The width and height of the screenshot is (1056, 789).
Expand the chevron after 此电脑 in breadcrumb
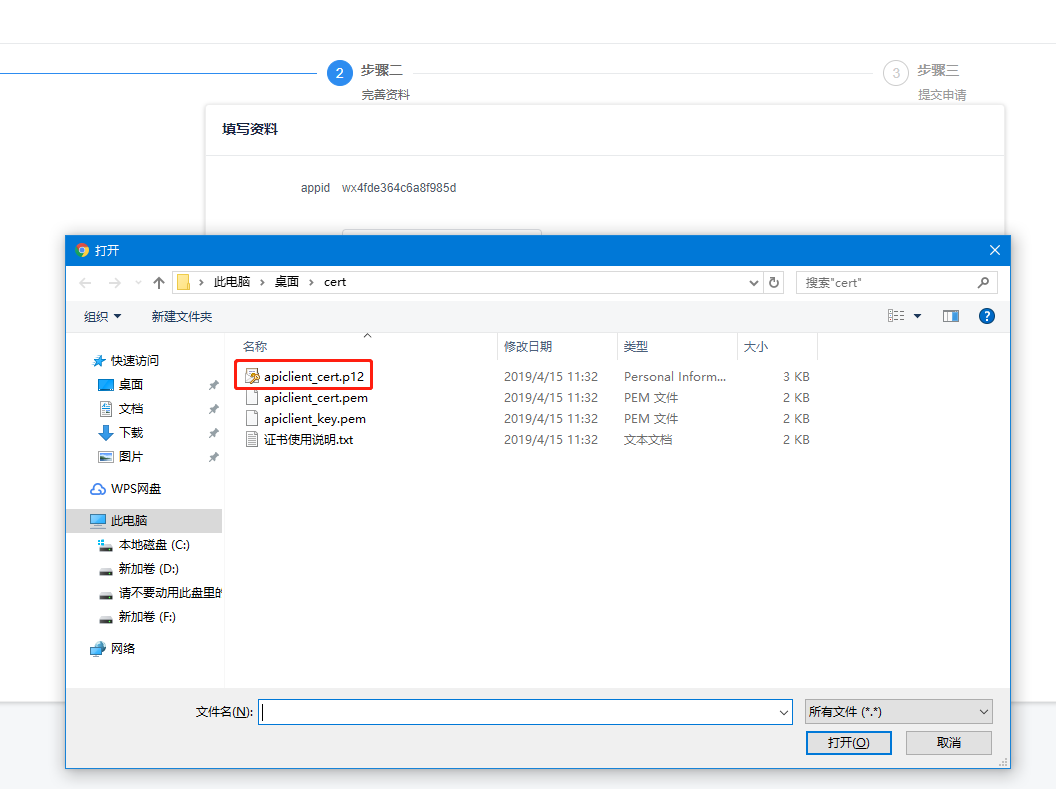pos(263,283)
